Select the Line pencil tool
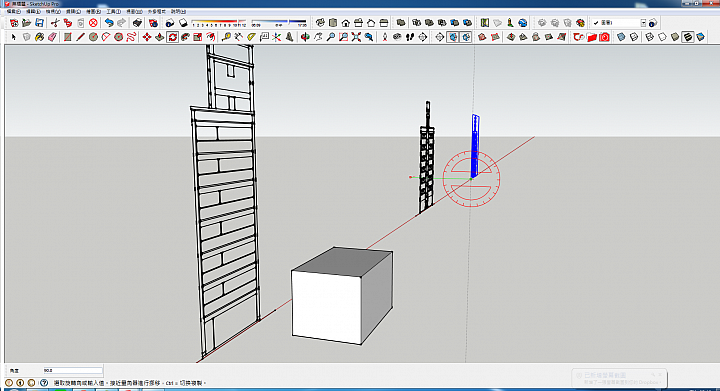The height and width of the screenshot is (391, 720). point(80,37)
